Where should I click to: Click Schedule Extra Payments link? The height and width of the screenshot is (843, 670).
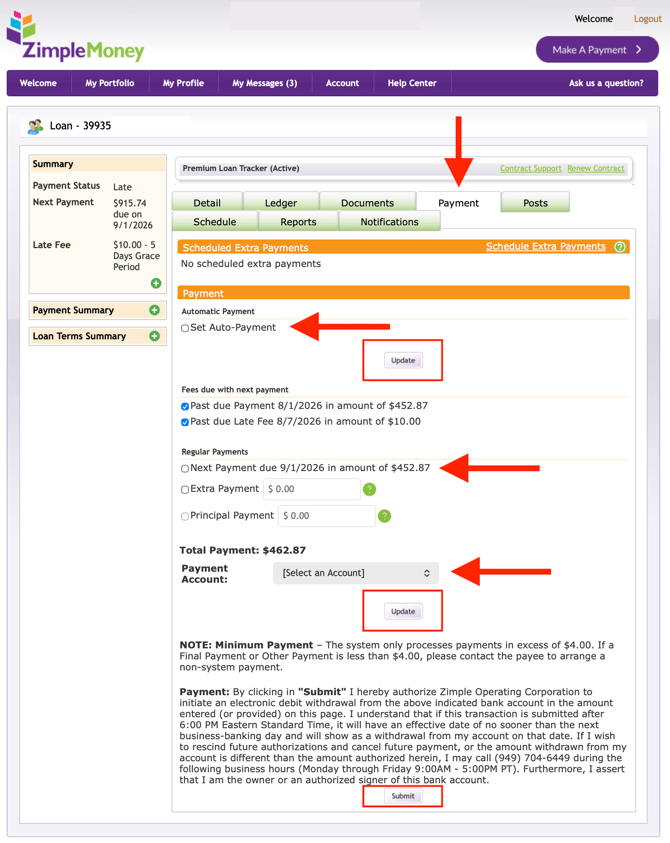tap(546, 246)
